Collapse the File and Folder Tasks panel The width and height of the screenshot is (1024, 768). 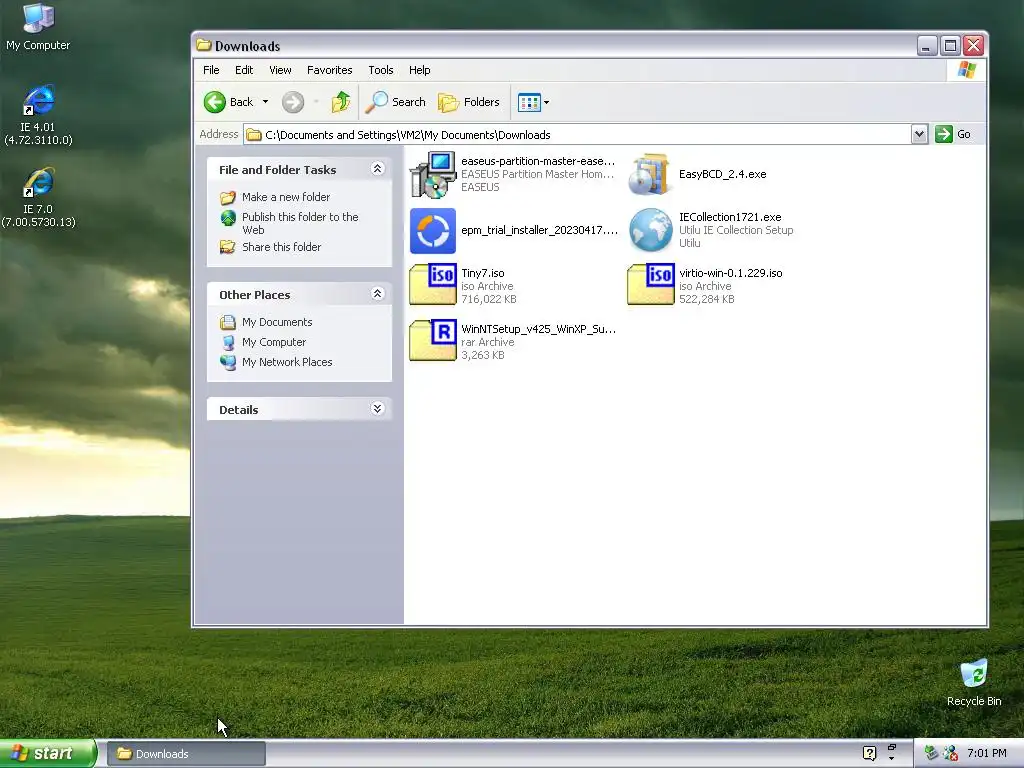(377, 169)
